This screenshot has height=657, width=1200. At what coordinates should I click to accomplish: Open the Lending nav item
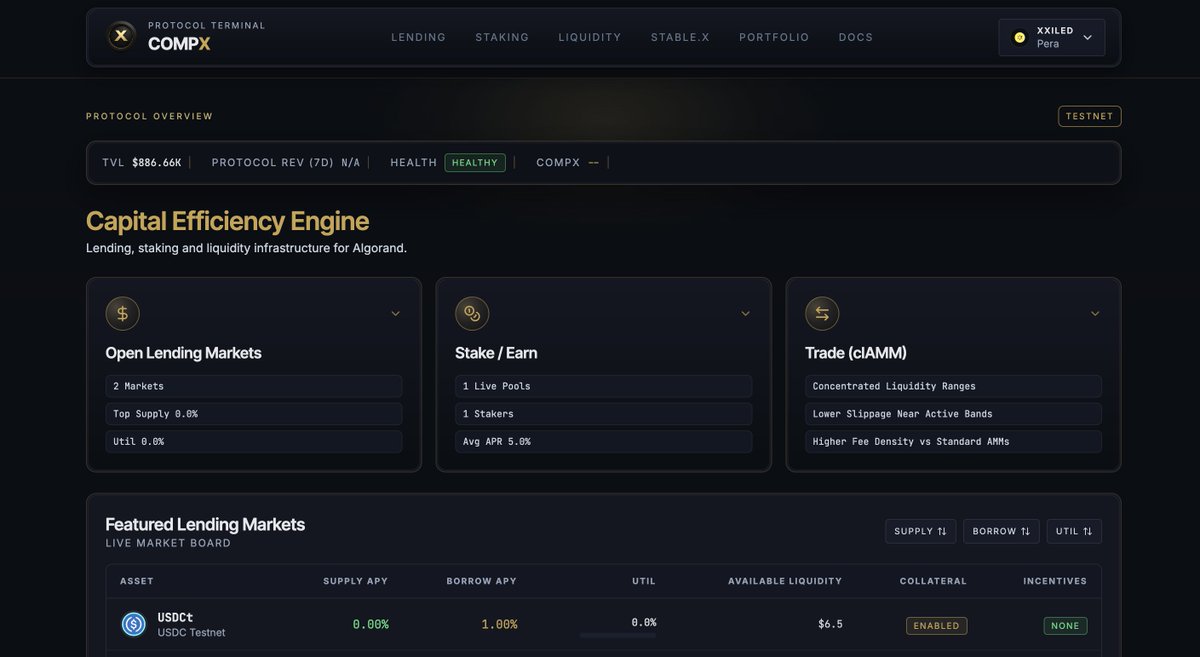pos(418,37)
